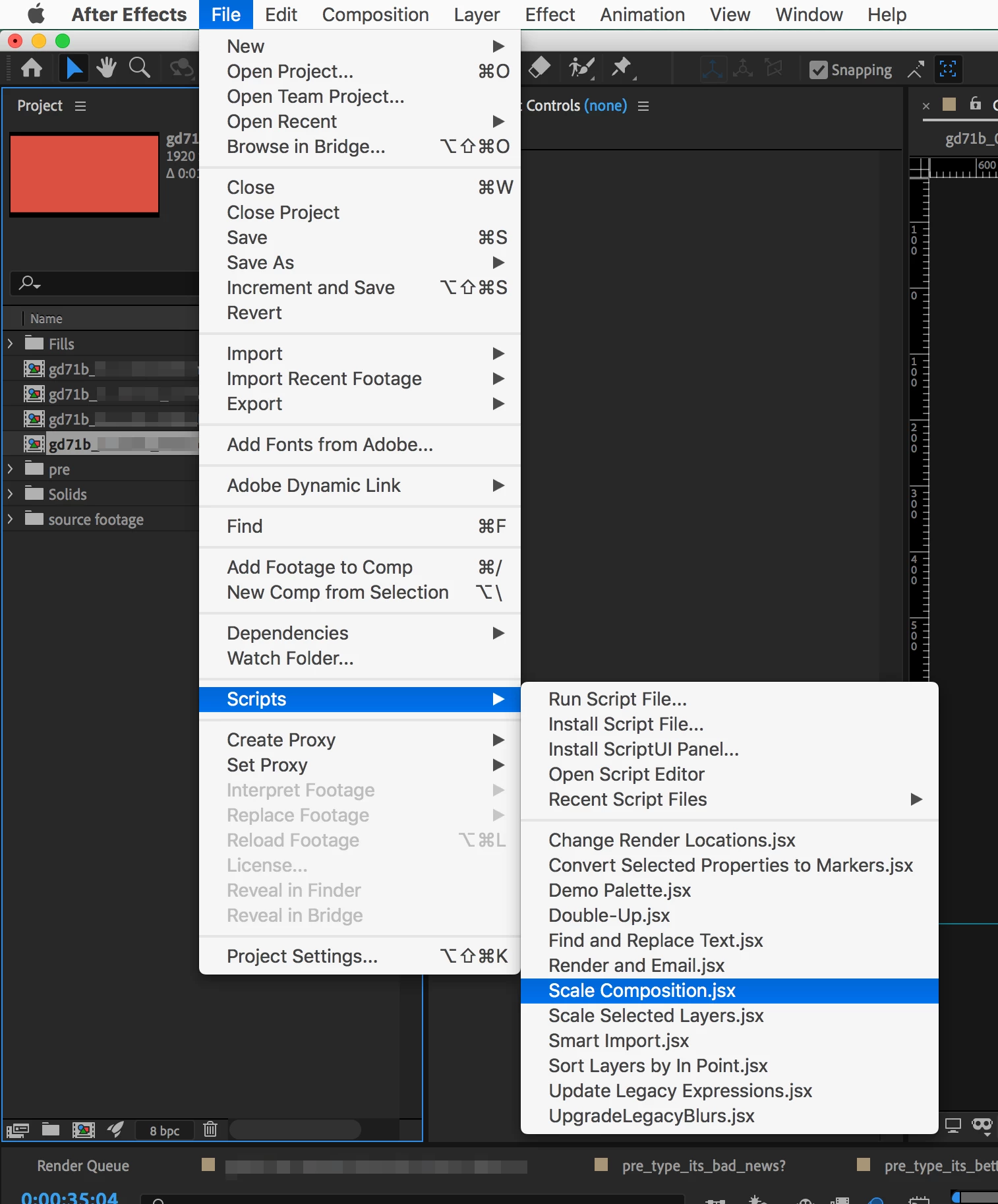Choose Watch Folder...

pyautogui.click(x=360, y=658)
